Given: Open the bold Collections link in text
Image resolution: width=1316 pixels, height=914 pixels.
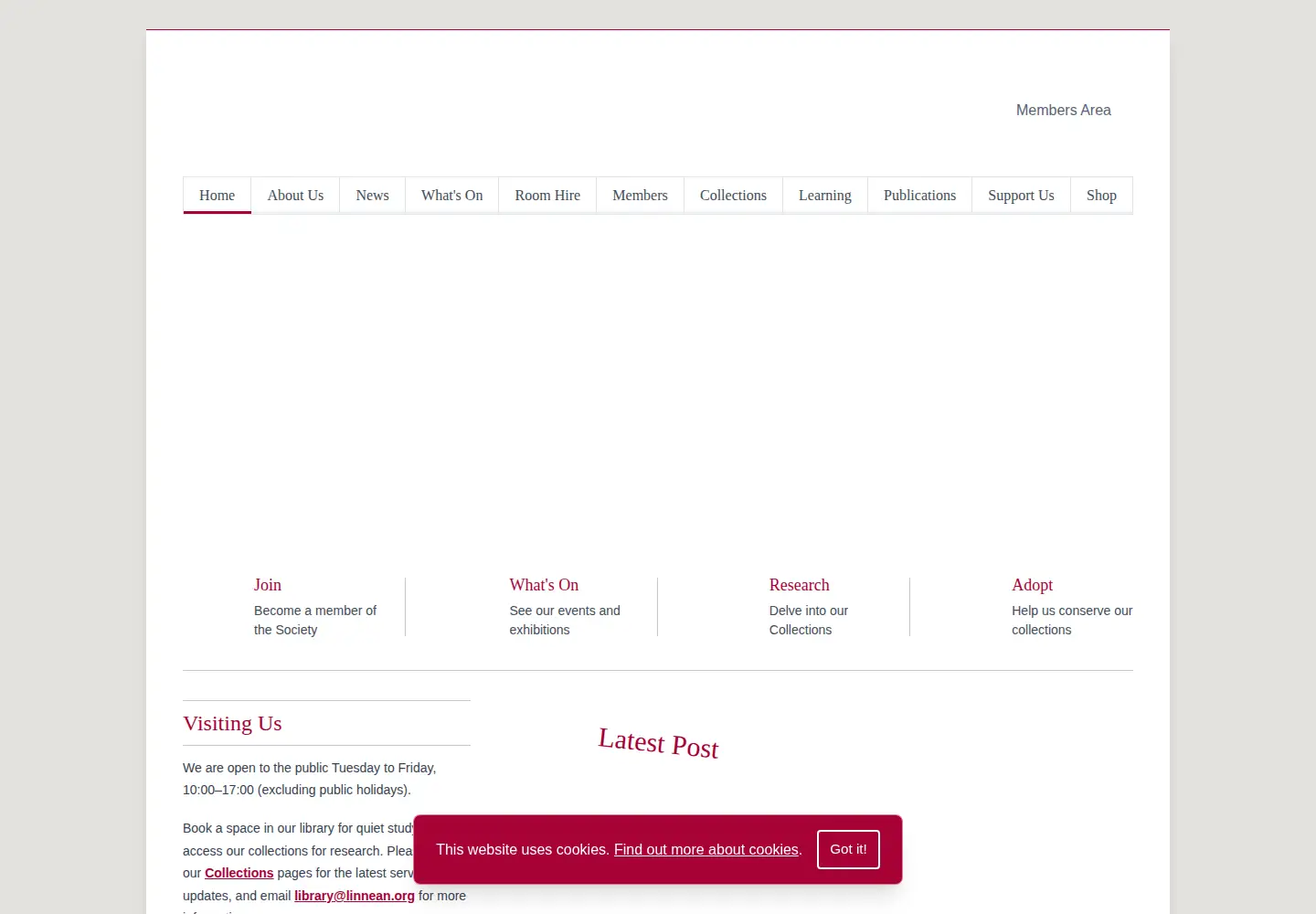Looking at the screenshot, I should (x=239, y=873).
